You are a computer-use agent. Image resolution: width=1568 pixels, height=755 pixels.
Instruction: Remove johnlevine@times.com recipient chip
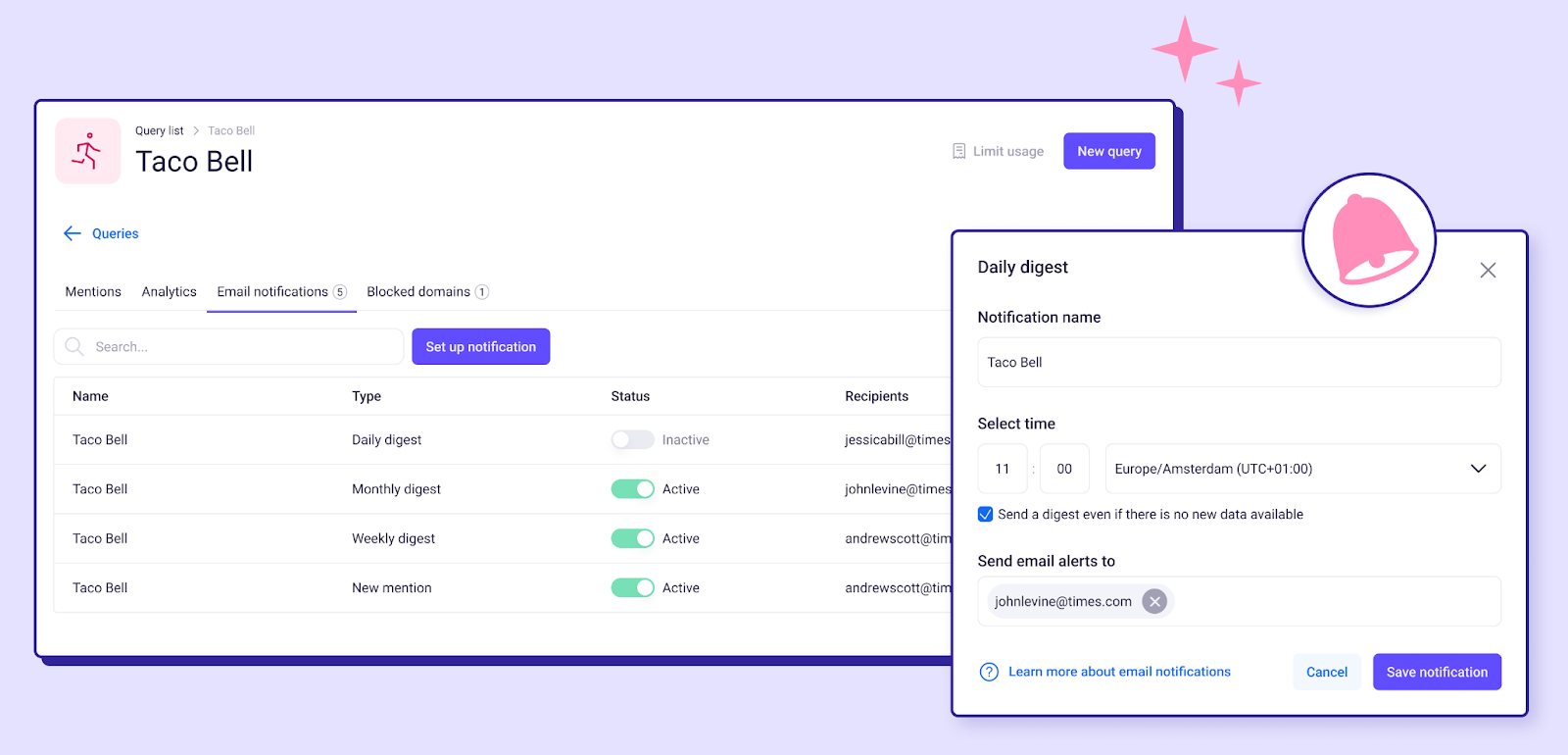1155,601
